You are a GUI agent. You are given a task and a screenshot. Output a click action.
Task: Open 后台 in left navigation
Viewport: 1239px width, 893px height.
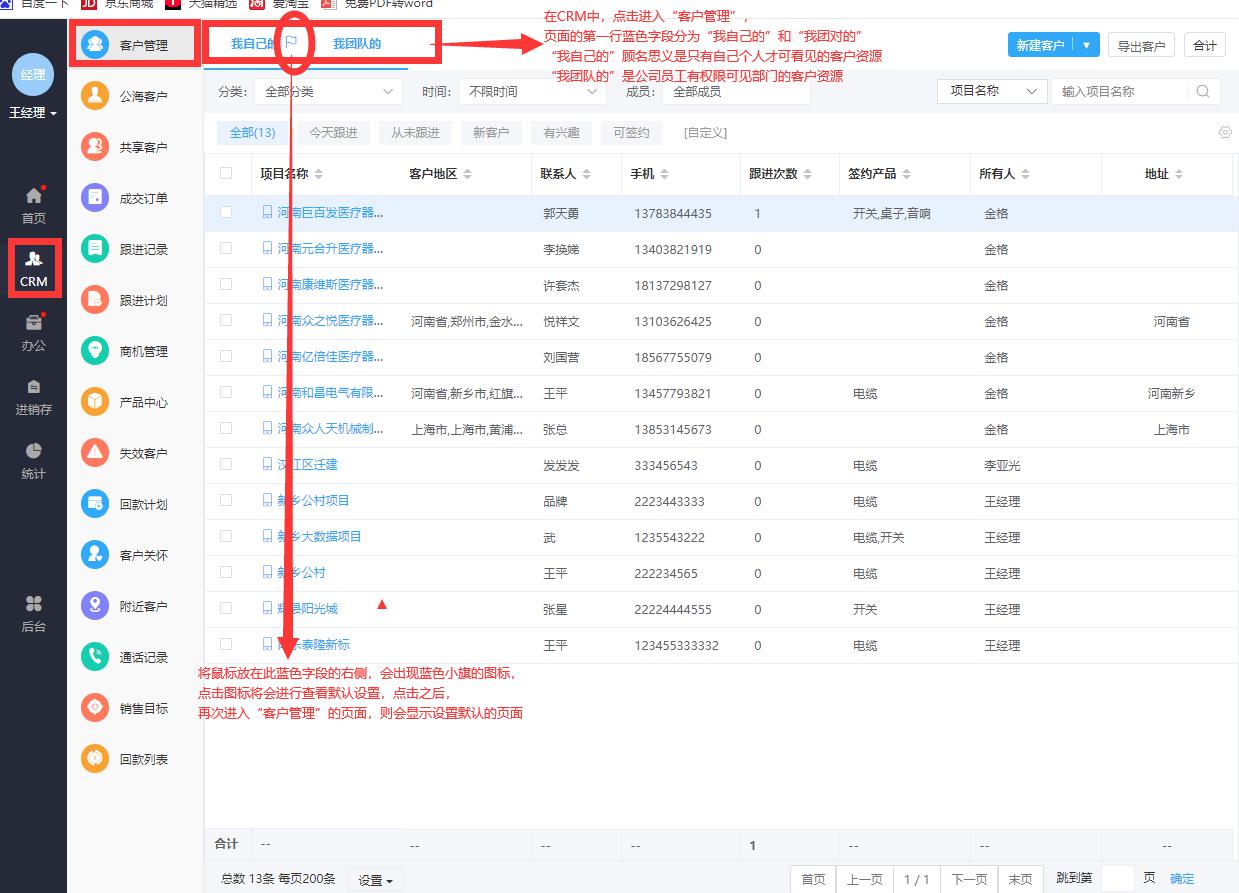pos(34,614)
